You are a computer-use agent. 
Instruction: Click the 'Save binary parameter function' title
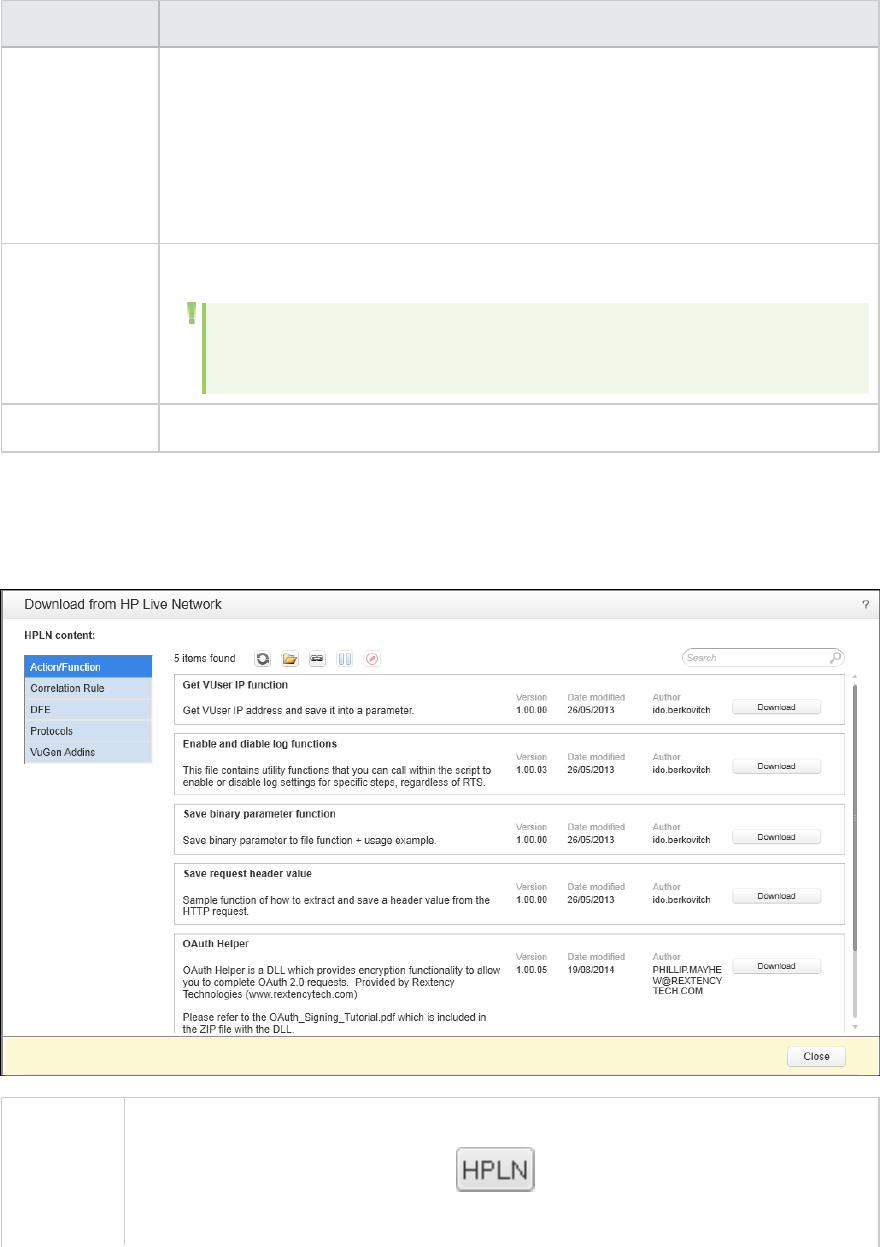coord(259,814)
